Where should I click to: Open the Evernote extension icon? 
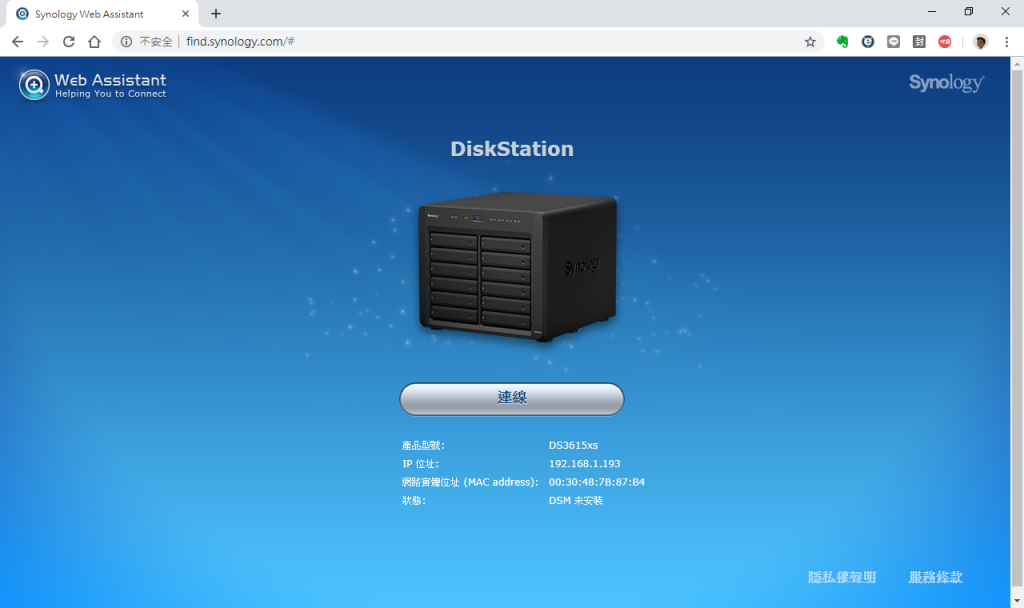click(842, 42)
